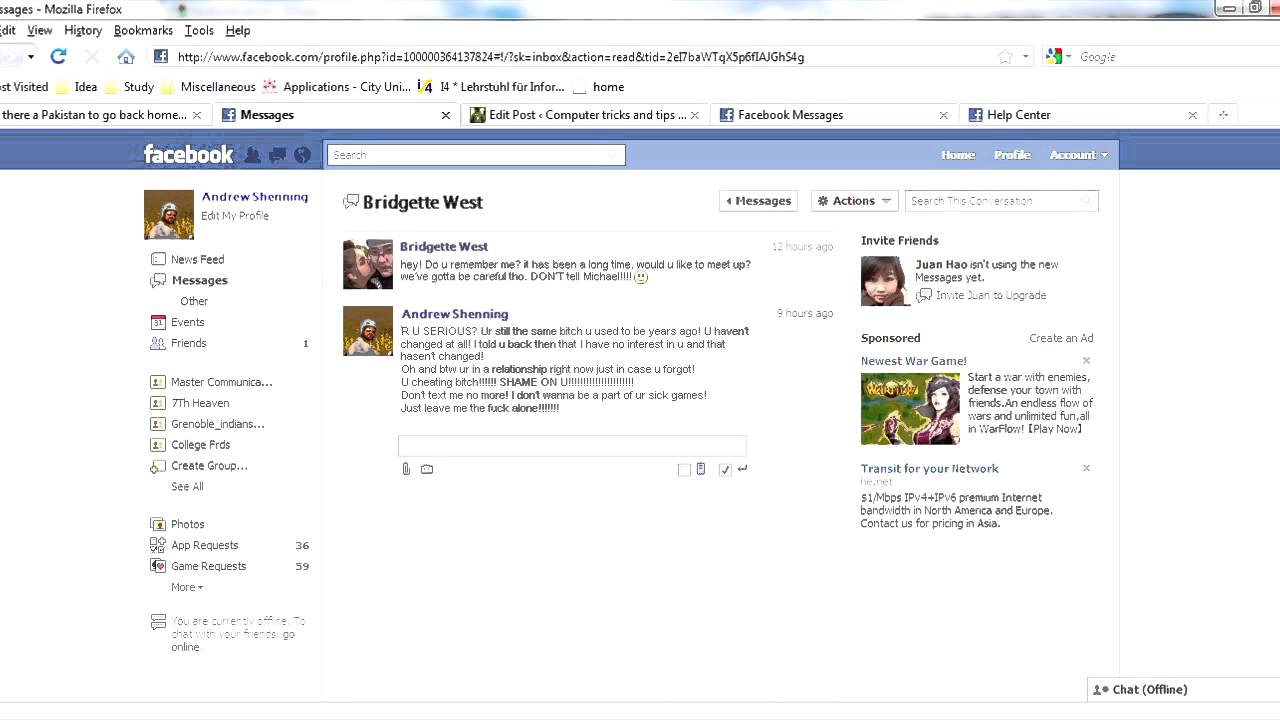Viewport: 1280px width, 720px height.
Task: Click the News Feed icon in sidebar
Action: [x=158, y=259]
